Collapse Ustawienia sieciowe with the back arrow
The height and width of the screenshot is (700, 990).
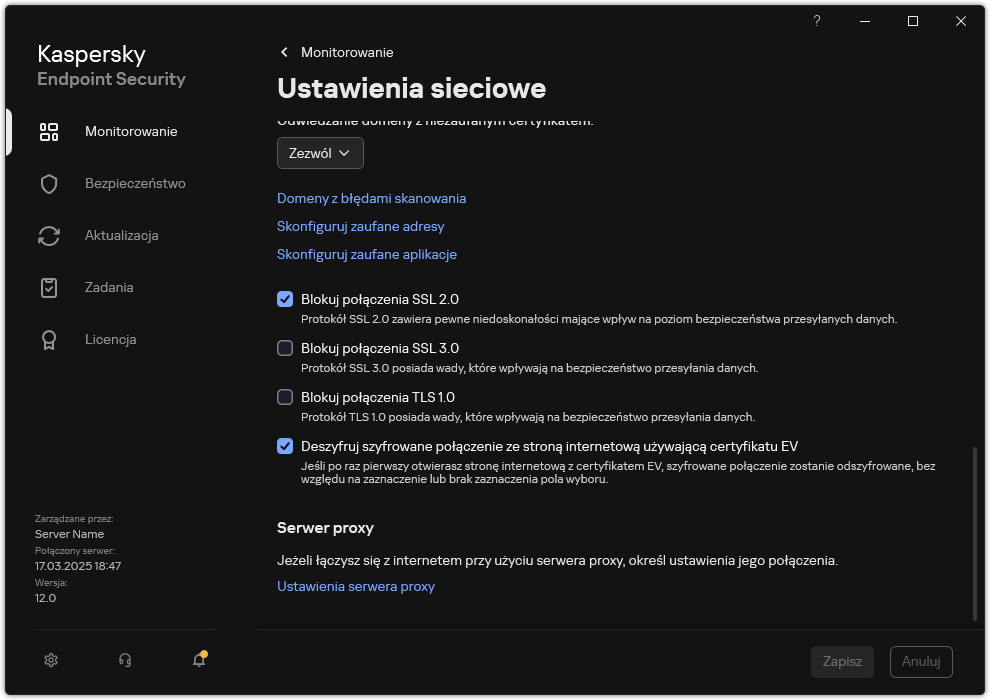[284, 52]
